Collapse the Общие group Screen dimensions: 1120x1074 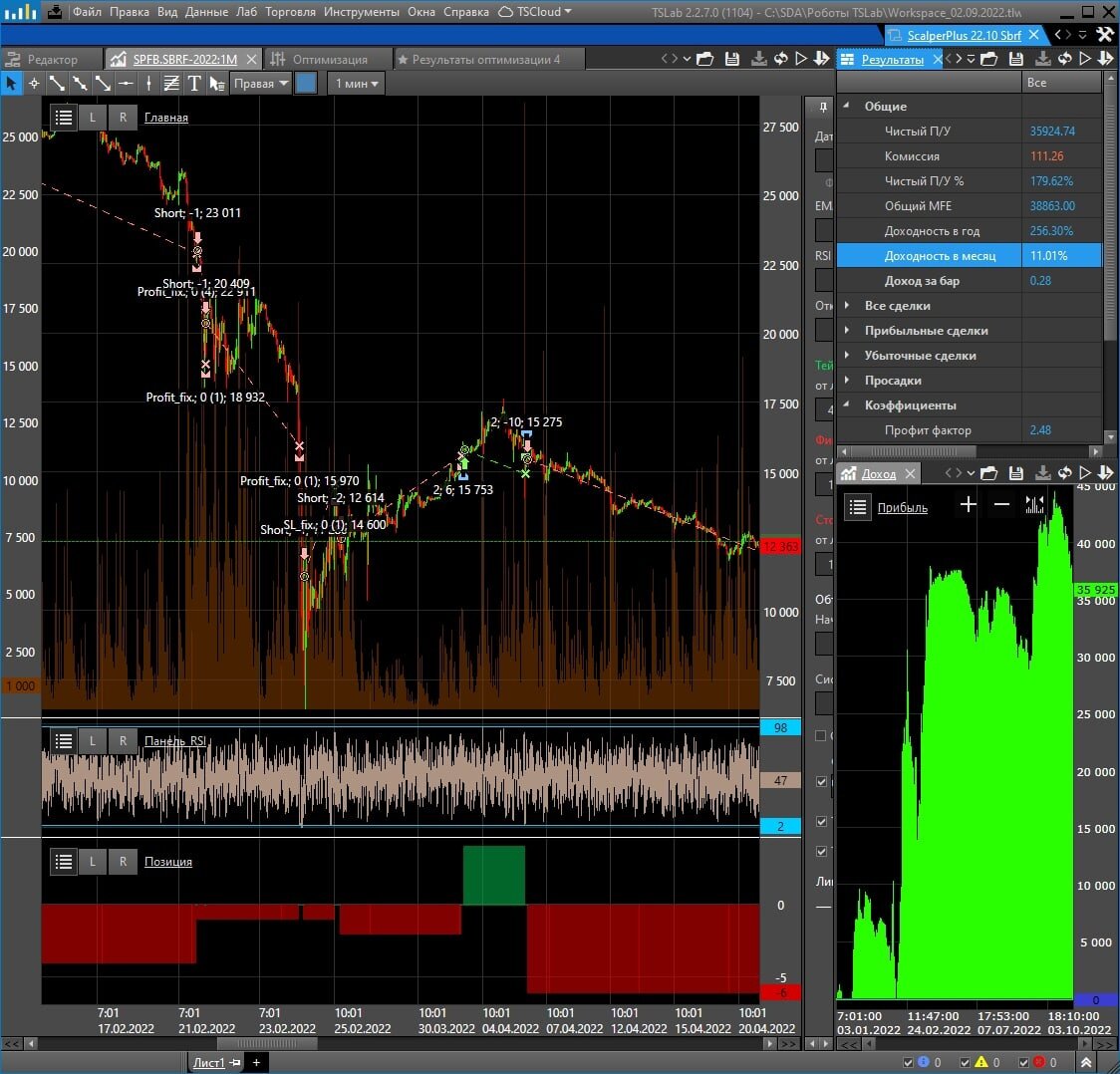click(x=846, y=106)
